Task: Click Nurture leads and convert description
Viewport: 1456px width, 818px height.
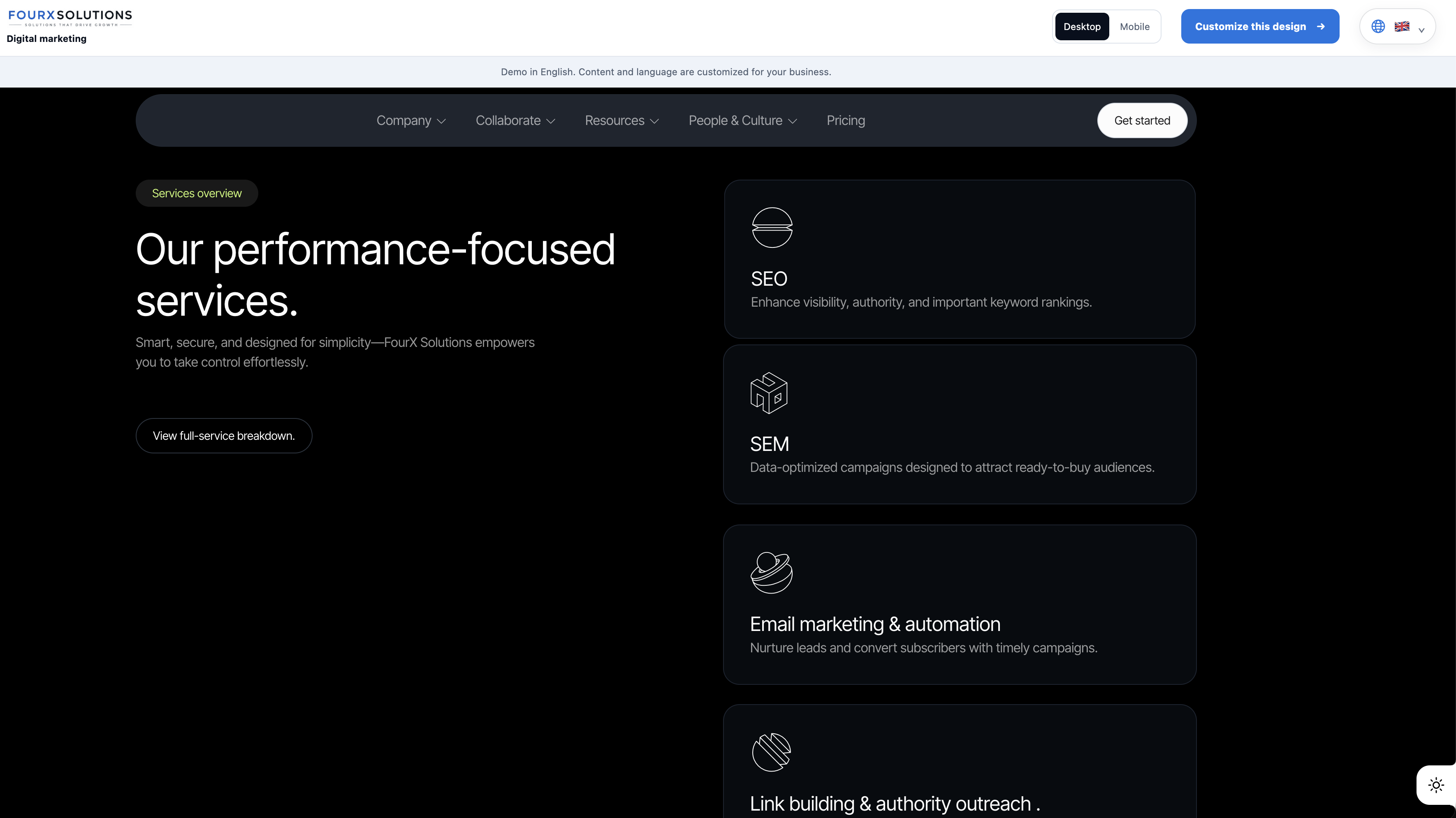Action: [x=923, y=648]
